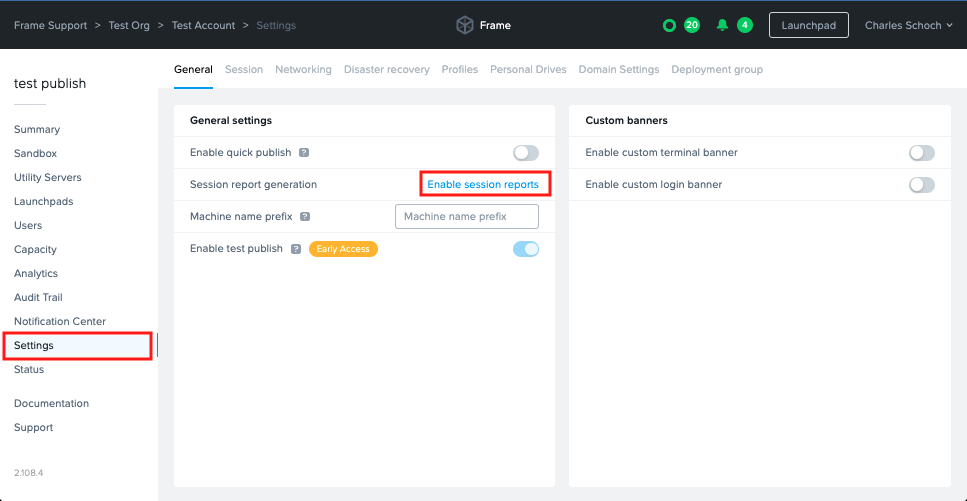Click the version number 2.108.4
The width and height of the screenshot is (967, 501).
click(x=28, y=473)
